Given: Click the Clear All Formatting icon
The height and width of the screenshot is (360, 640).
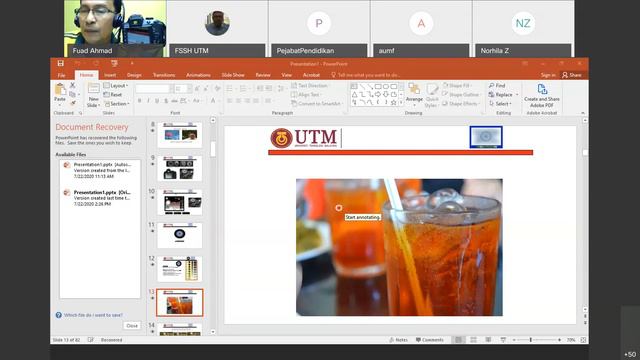Looking at the screenshot, I should 217,89.
